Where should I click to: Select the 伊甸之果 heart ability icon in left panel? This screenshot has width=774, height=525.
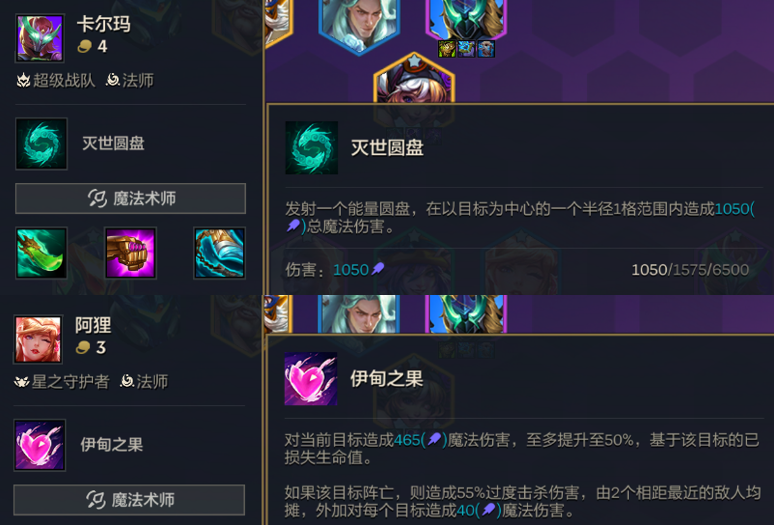click(x=39, y=445)
